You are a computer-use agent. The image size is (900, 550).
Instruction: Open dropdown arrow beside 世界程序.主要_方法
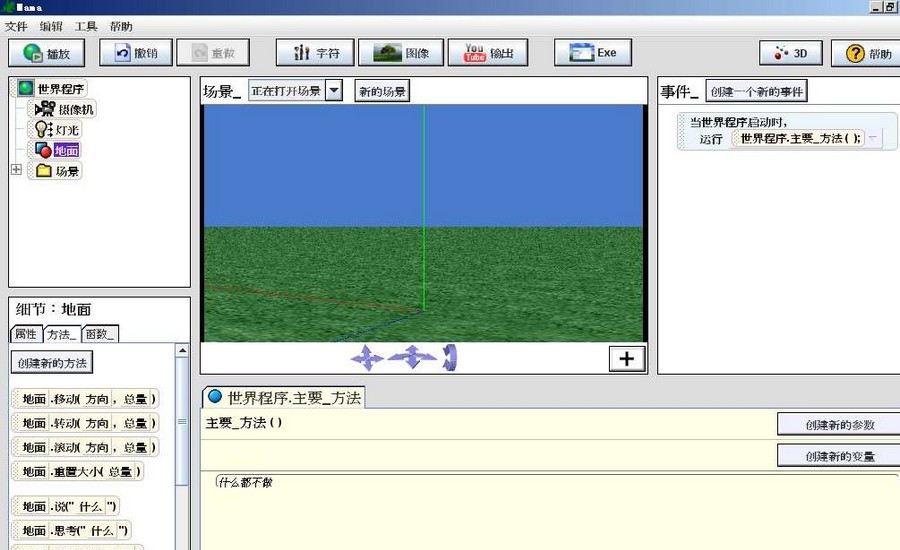[872, 138]
